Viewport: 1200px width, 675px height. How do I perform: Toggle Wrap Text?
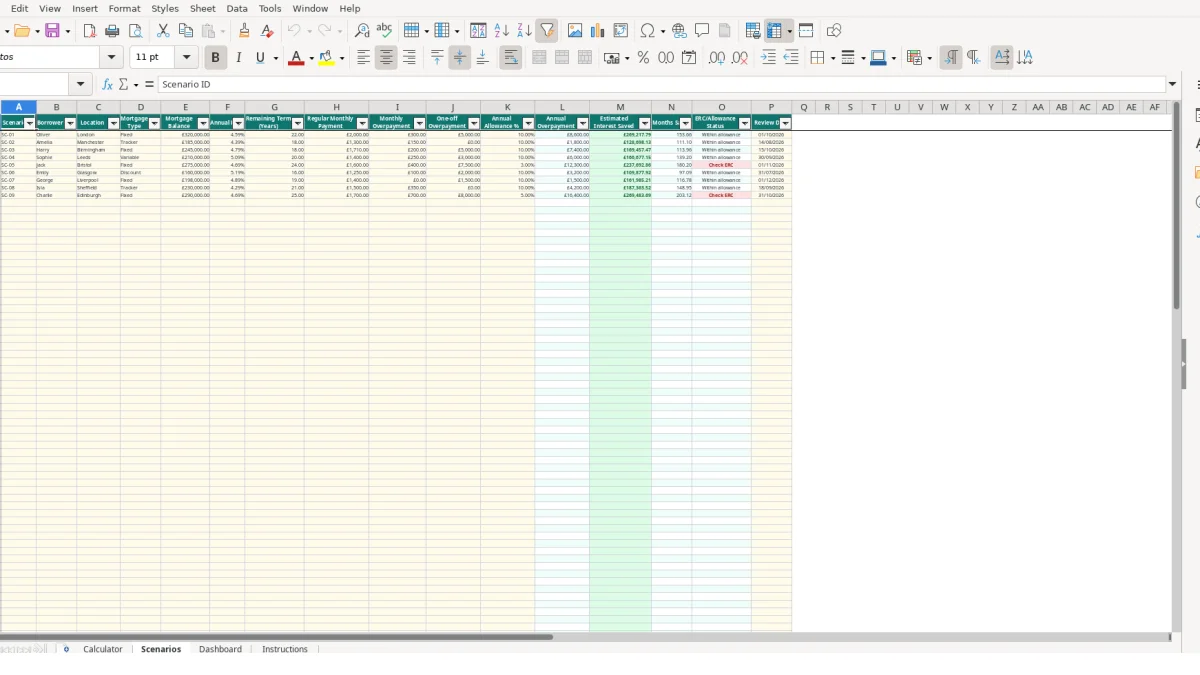pos(511,58)
